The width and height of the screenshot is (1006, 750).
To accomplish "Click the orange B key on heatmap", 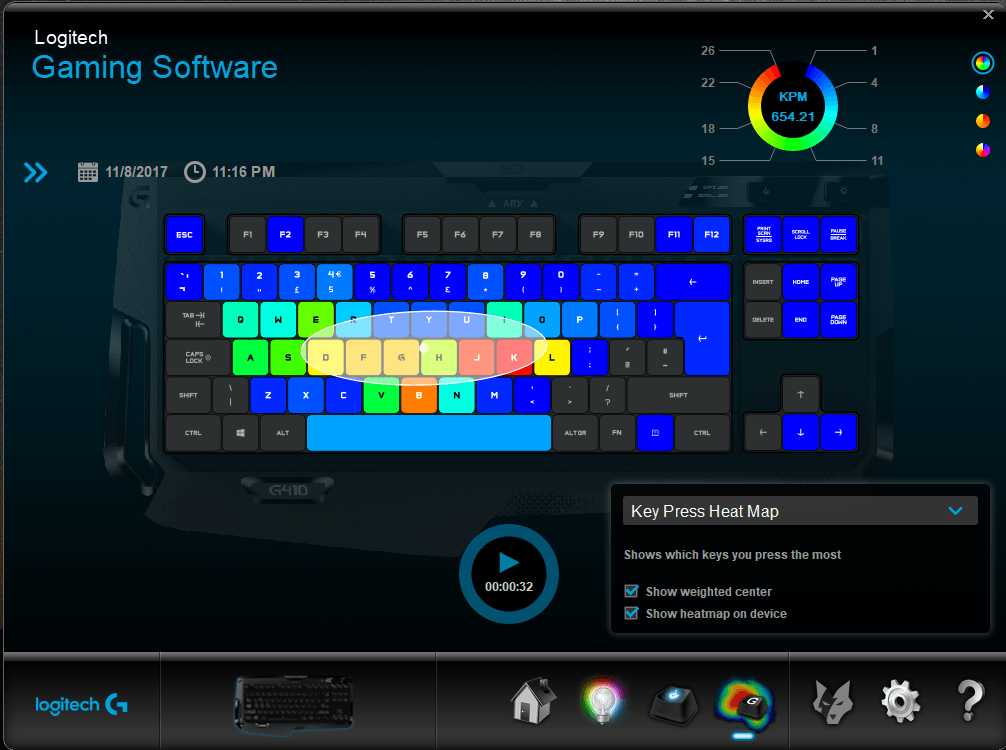I will pyautogui.click(x=419, y=396).
